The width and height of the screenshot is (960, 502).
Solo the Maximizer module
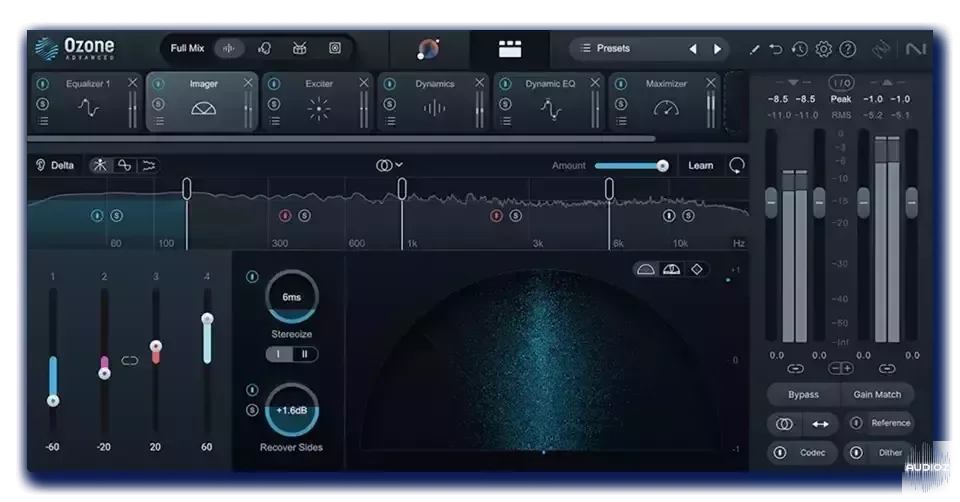[621, 104]
